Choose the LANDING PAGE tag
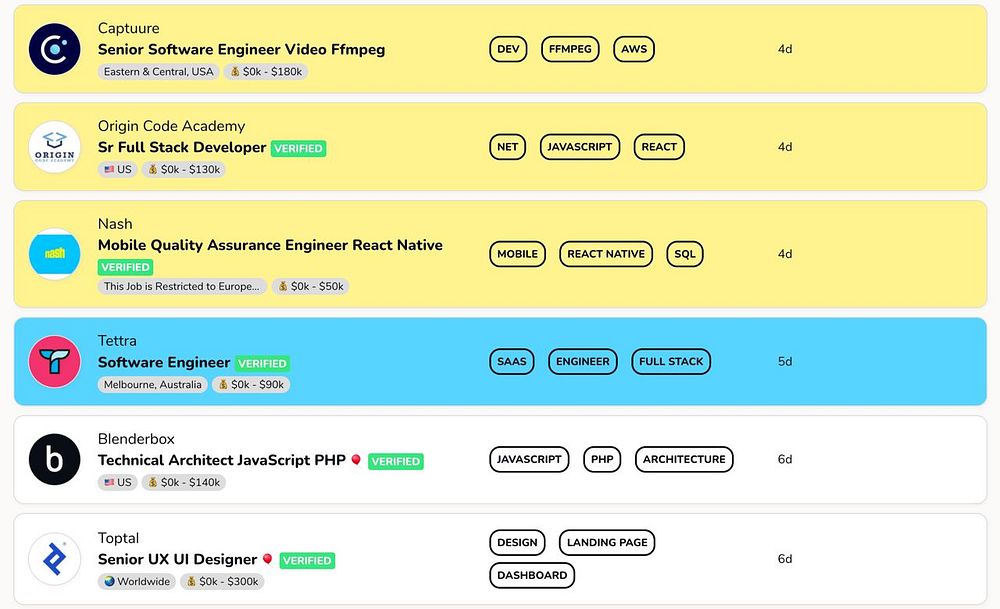 pyautogui.click(x=607, y=543)
